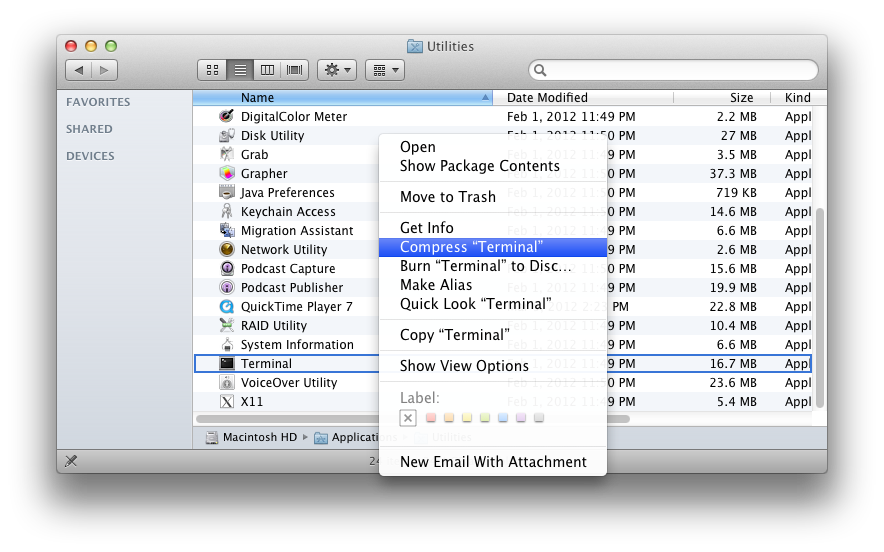The width and height of the screenshot is (884, 552).
Task: Click the DEVICES sidebar heading
Action: [x=90, y=156]
